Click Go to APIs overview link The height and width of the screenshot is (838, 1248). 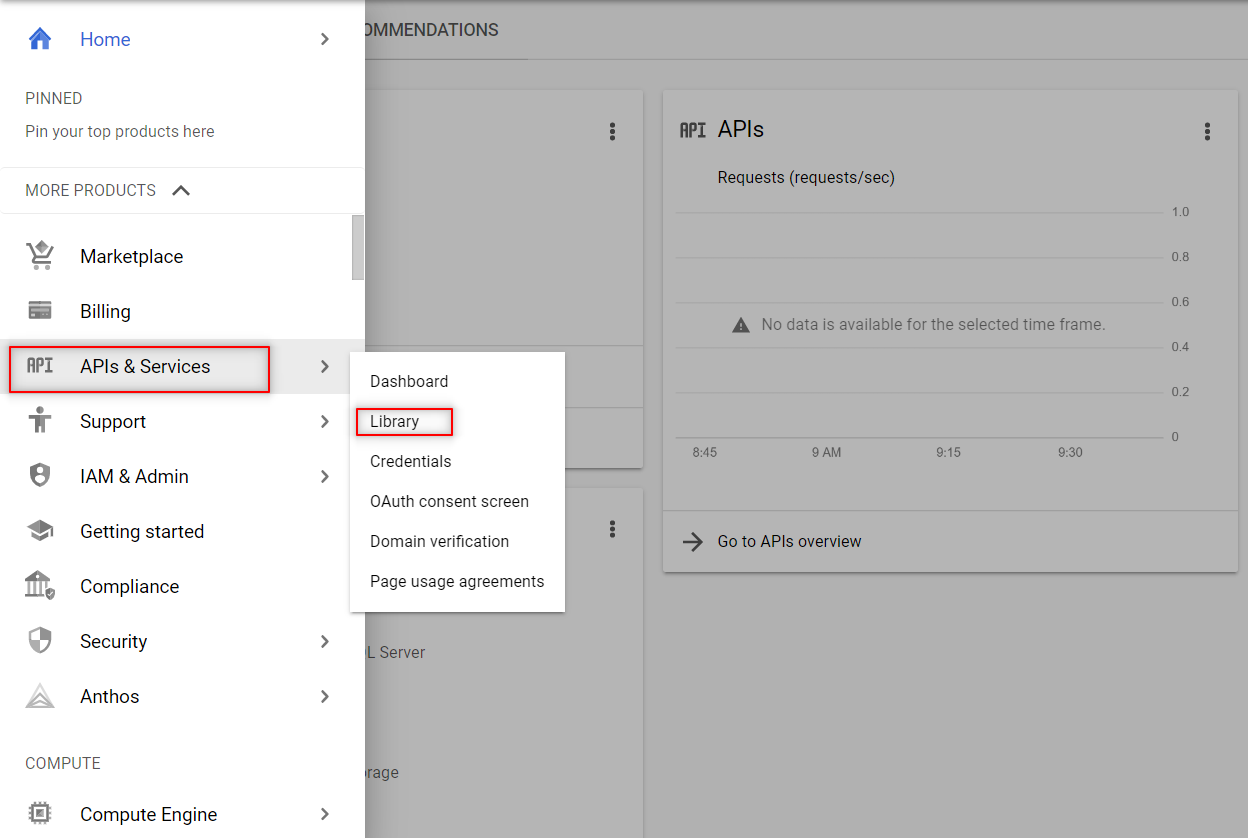point(789,541)
